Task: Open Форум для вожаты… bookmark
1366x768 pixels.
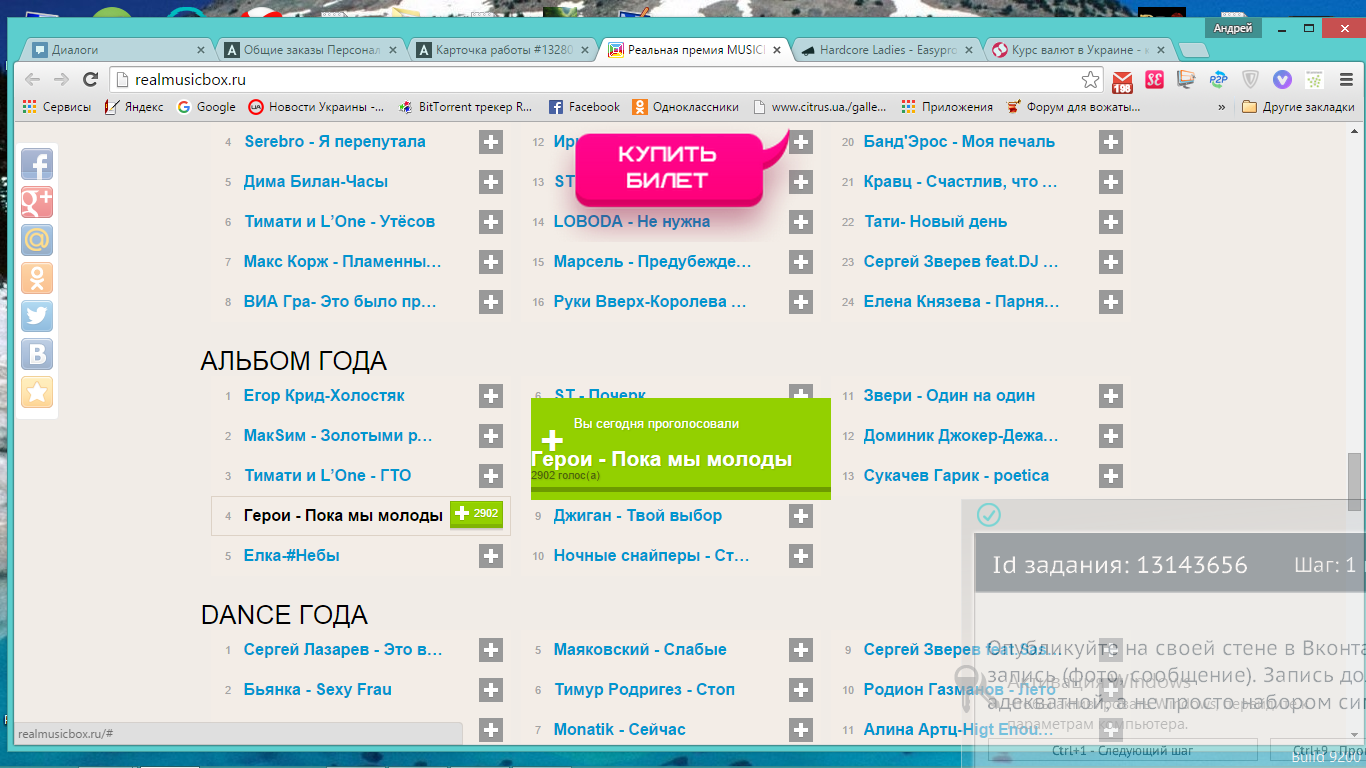Action: point(1072,107)
